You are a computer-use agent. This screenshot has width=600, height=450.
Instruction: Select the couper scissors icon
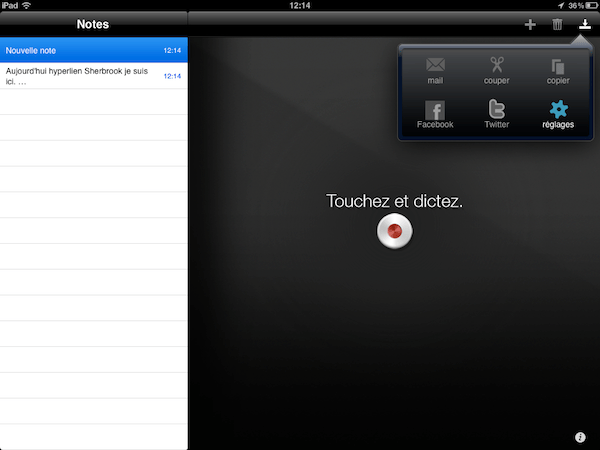click(x=497, y=68)
